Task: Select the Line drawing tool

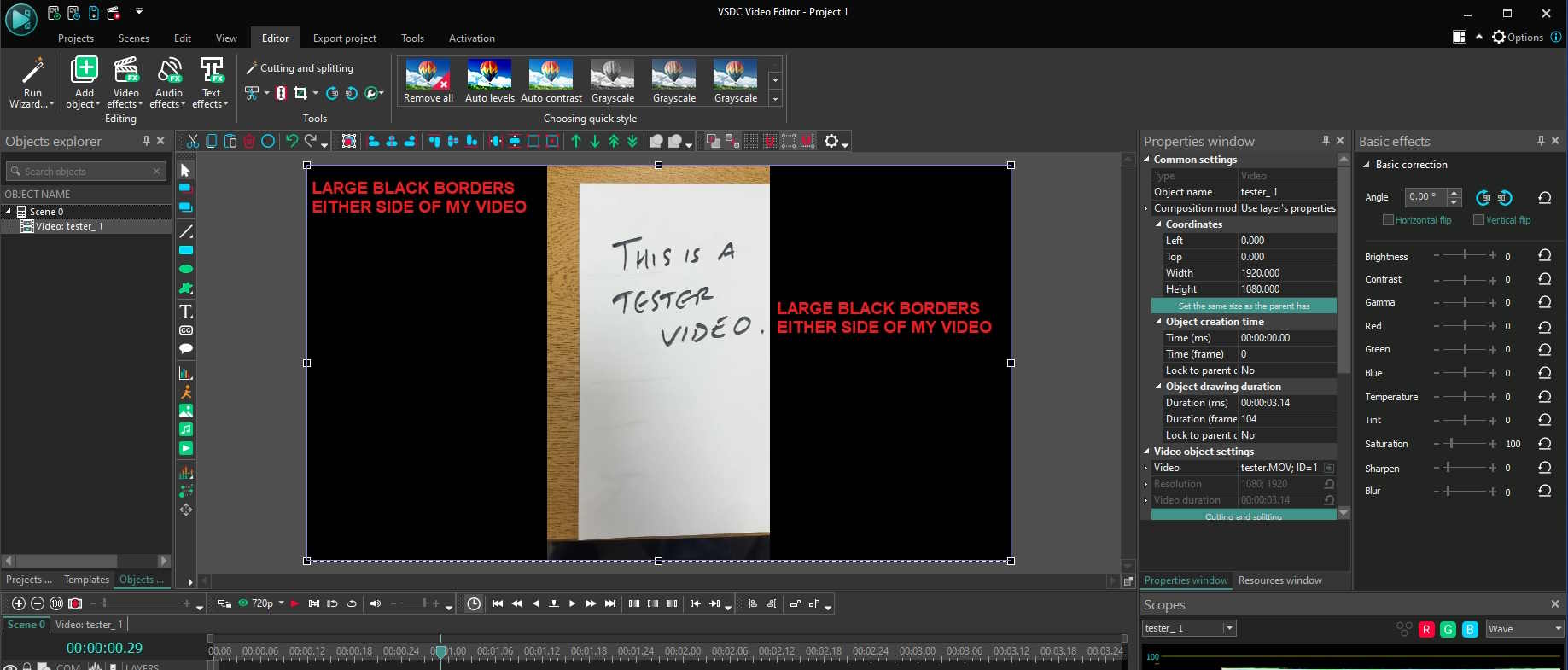Action: pyautogui.click(x=186, y=231)
